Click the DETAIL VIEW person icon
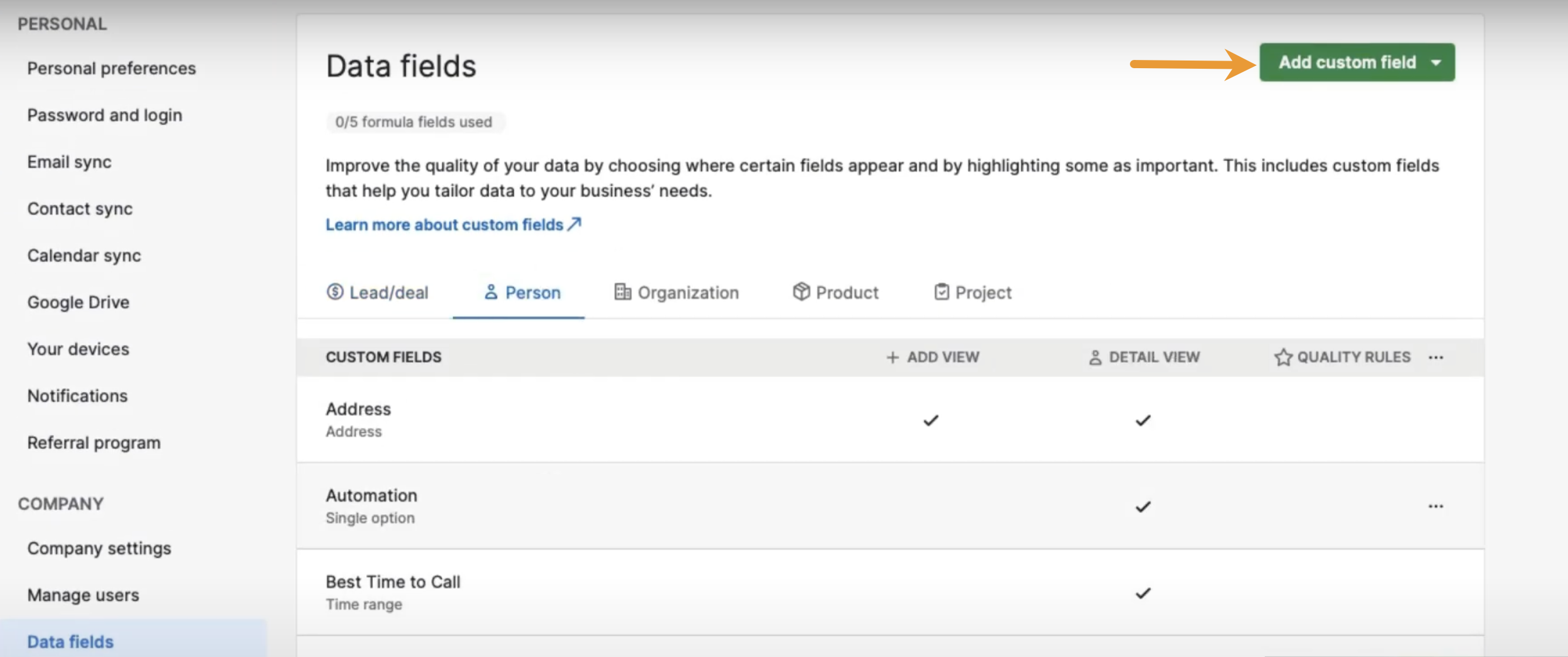The image size is (1568, 657). click(1095, 357)
